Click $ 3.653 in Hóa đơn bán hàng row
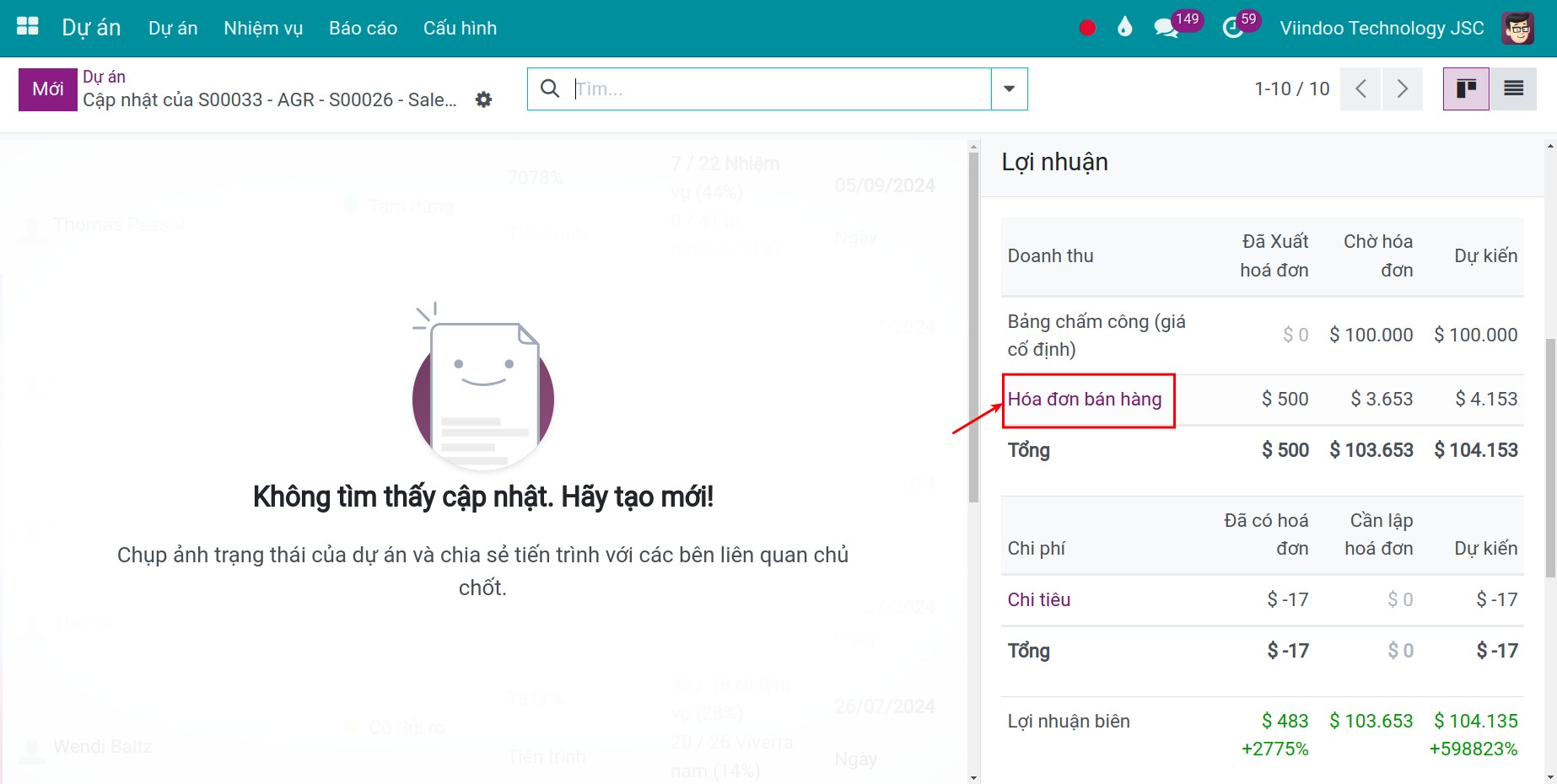The width and height of the screenshot is (1557, 784). (x=1382, y=399)
